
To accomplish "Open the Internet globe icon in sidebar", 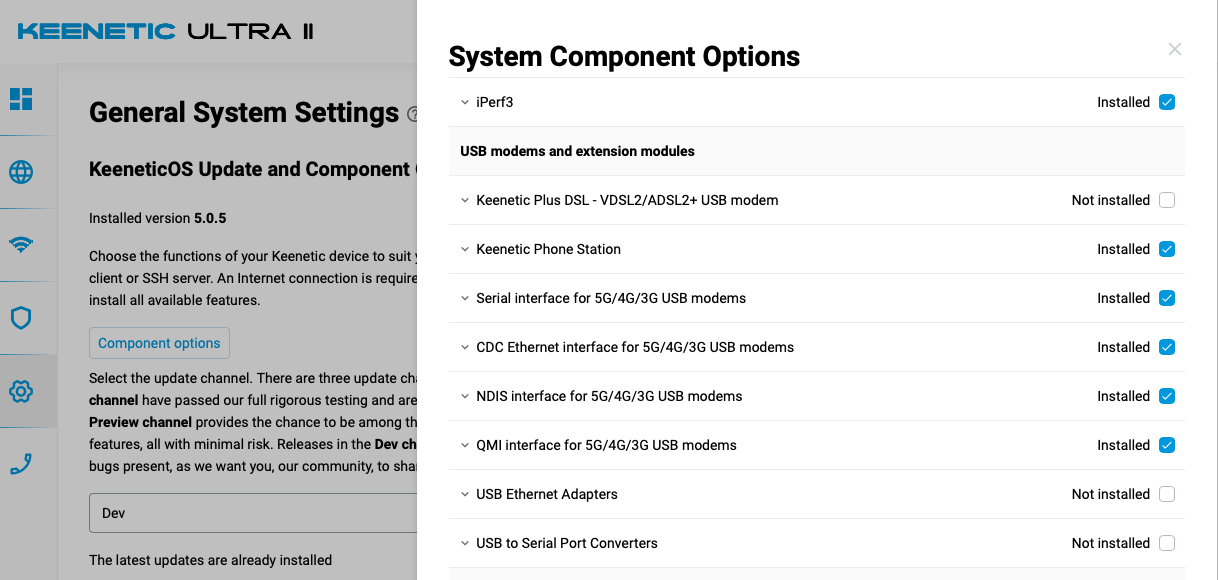I will [x=21, y=172].
